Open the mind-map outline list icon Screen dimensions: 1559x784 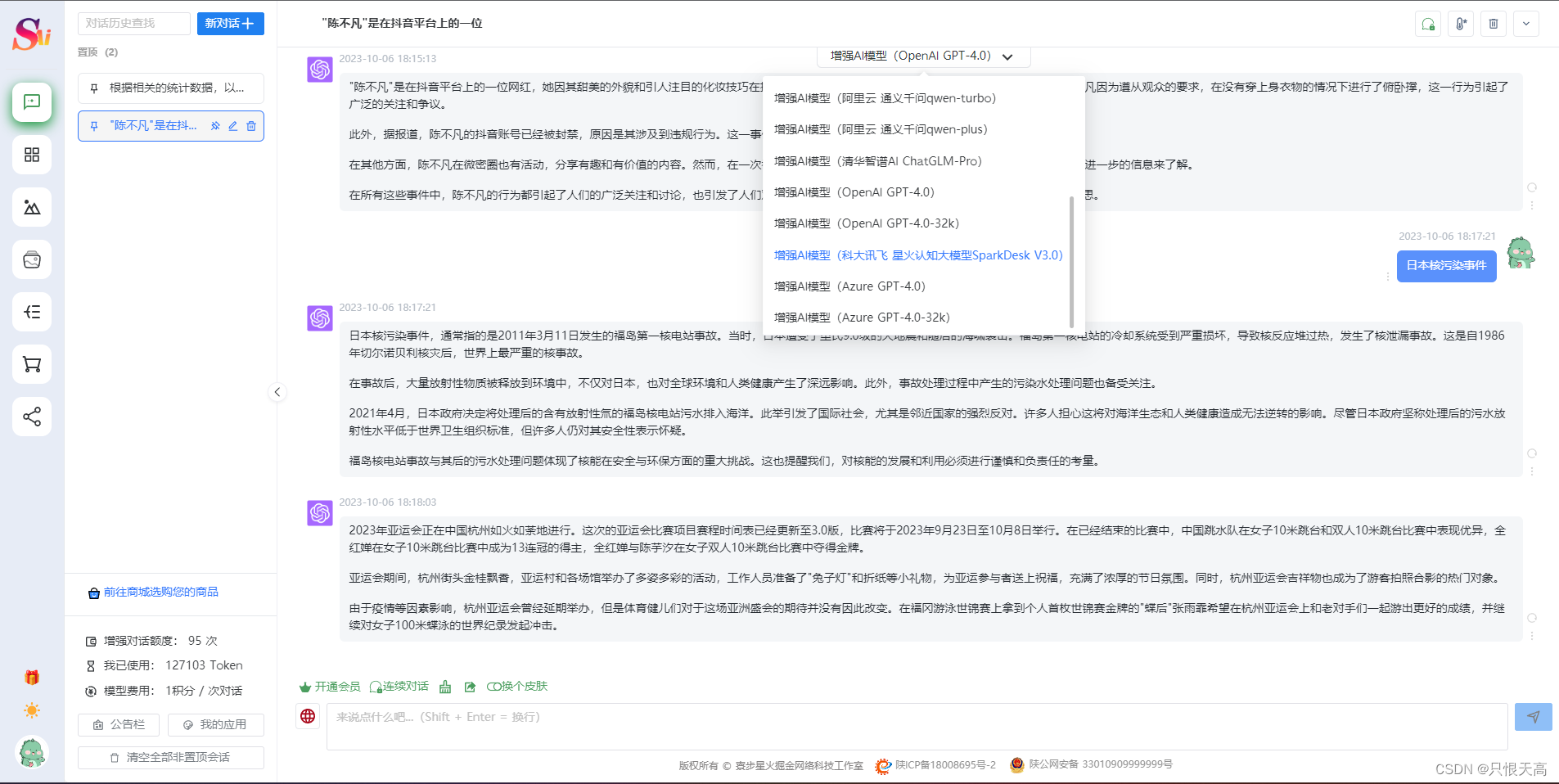[32, 312]
